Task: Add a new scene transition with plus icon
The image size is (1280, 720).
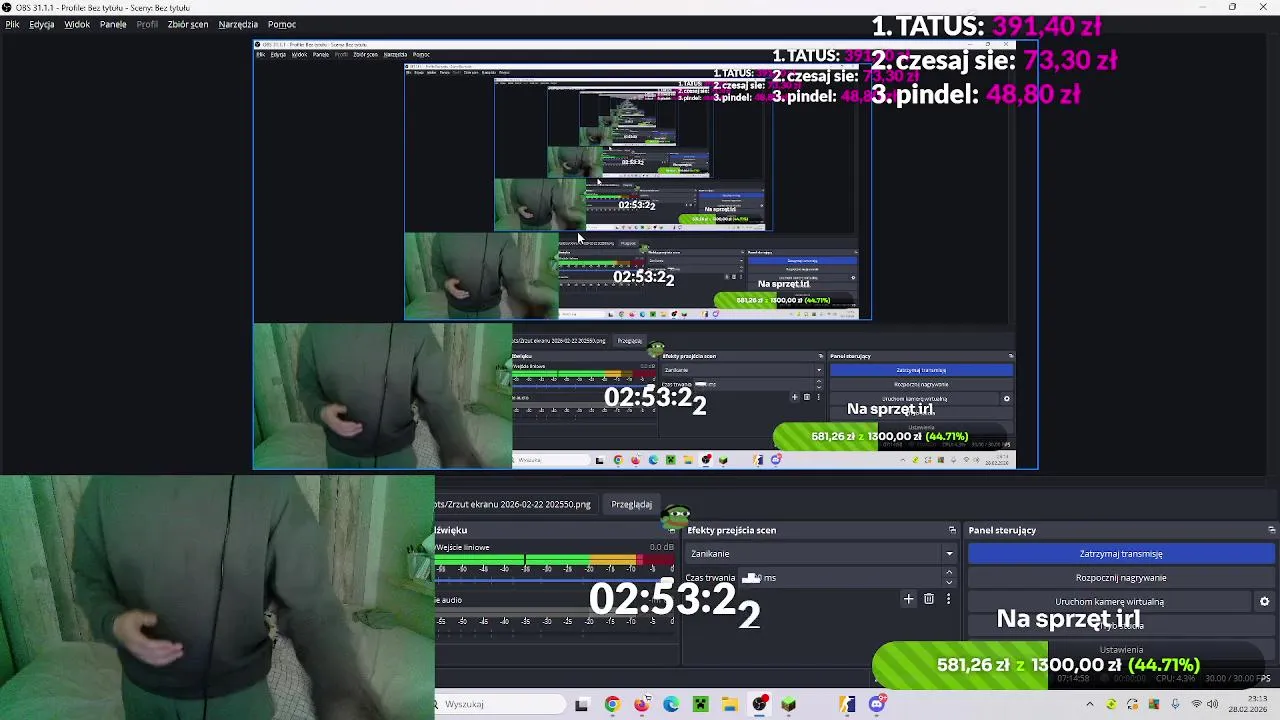Action: [x=908, y=599]
